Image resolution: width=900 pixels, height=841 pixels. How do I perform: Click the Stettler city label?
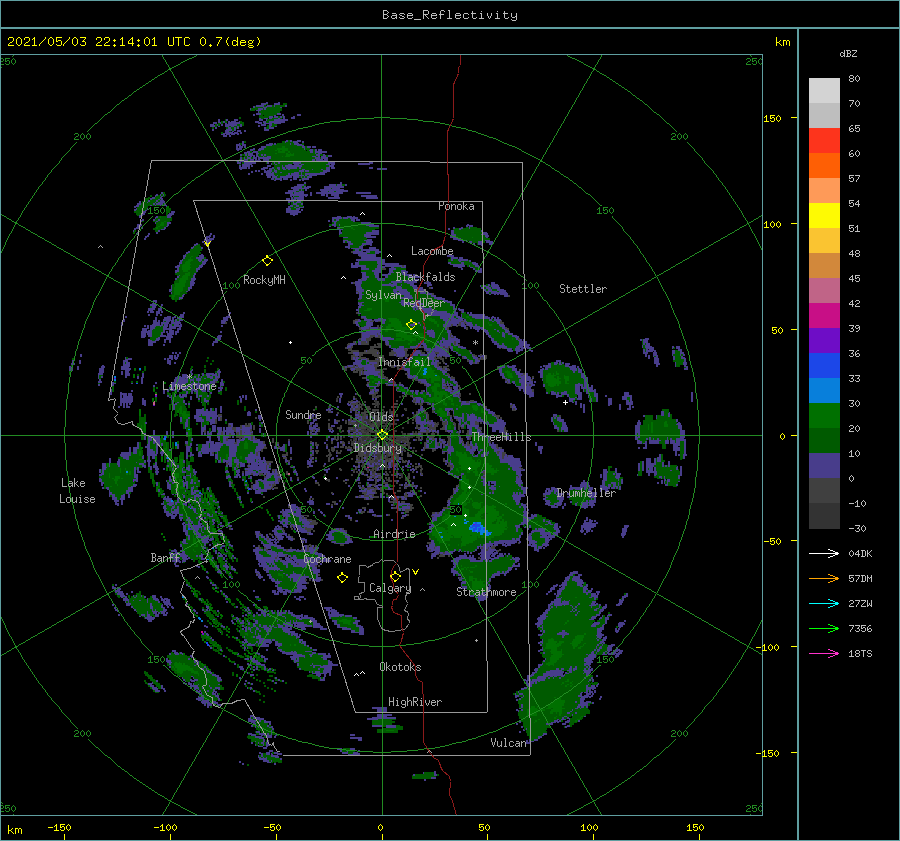pos(583,289)
